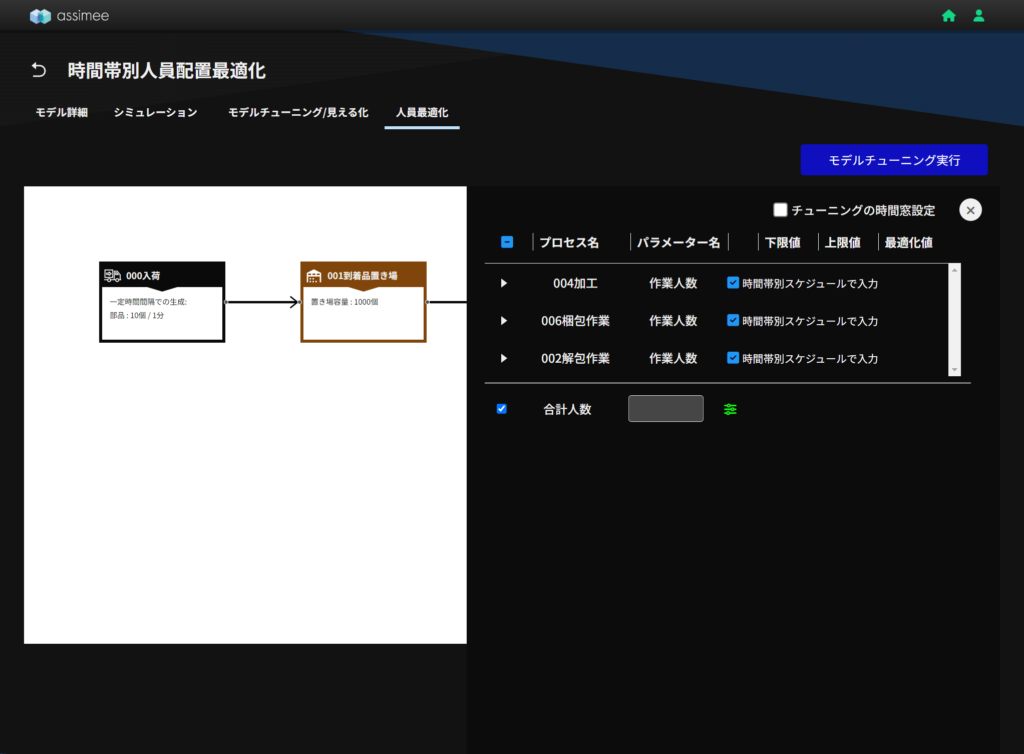Uncheck 時間帯別スケジュールで入力 for 002解包作業

tap(733, 358)
